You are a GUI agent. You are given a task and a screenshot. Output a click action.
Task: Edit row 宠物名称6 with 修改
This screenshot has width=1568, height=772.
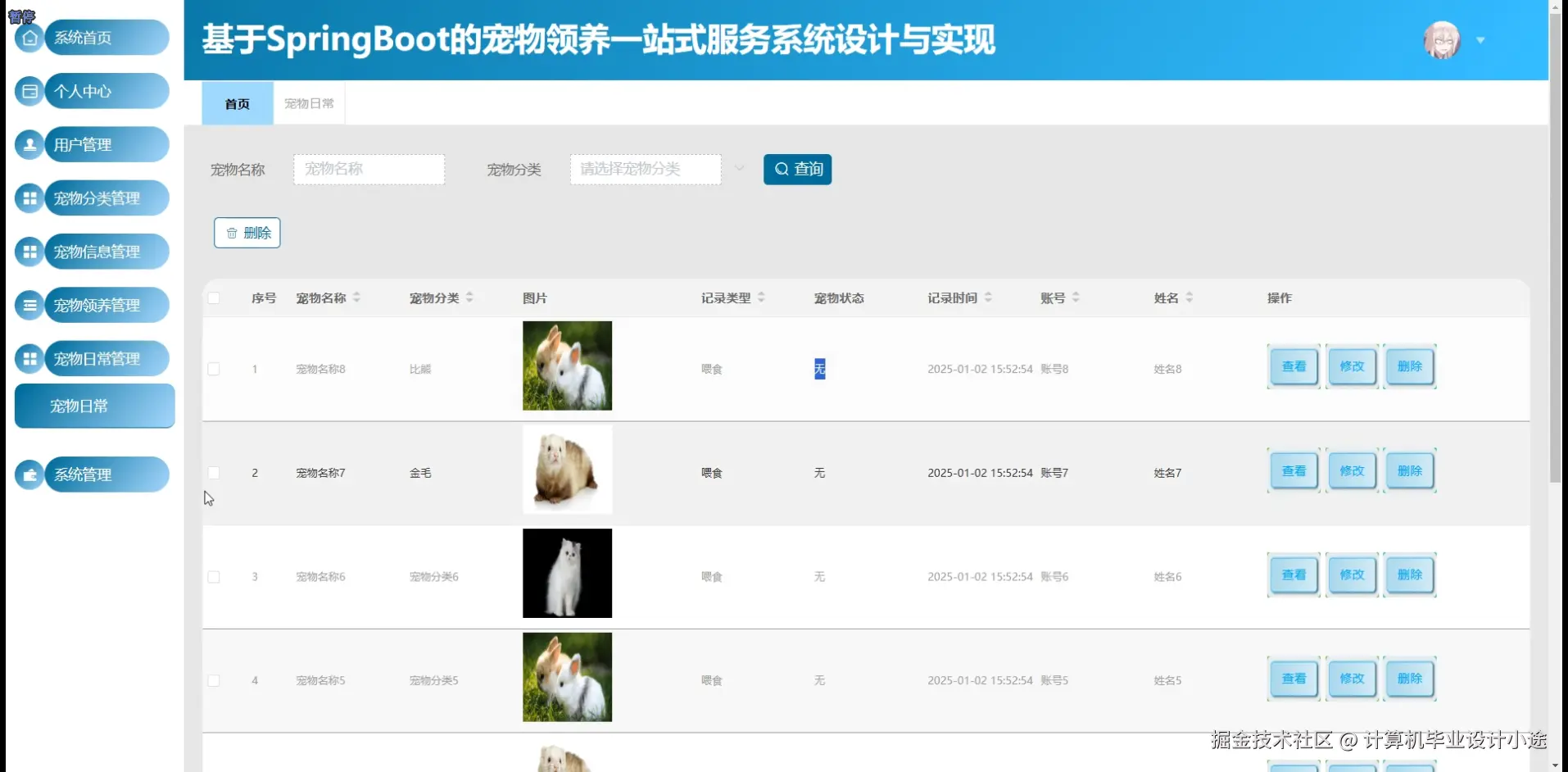pos(1352,574)
